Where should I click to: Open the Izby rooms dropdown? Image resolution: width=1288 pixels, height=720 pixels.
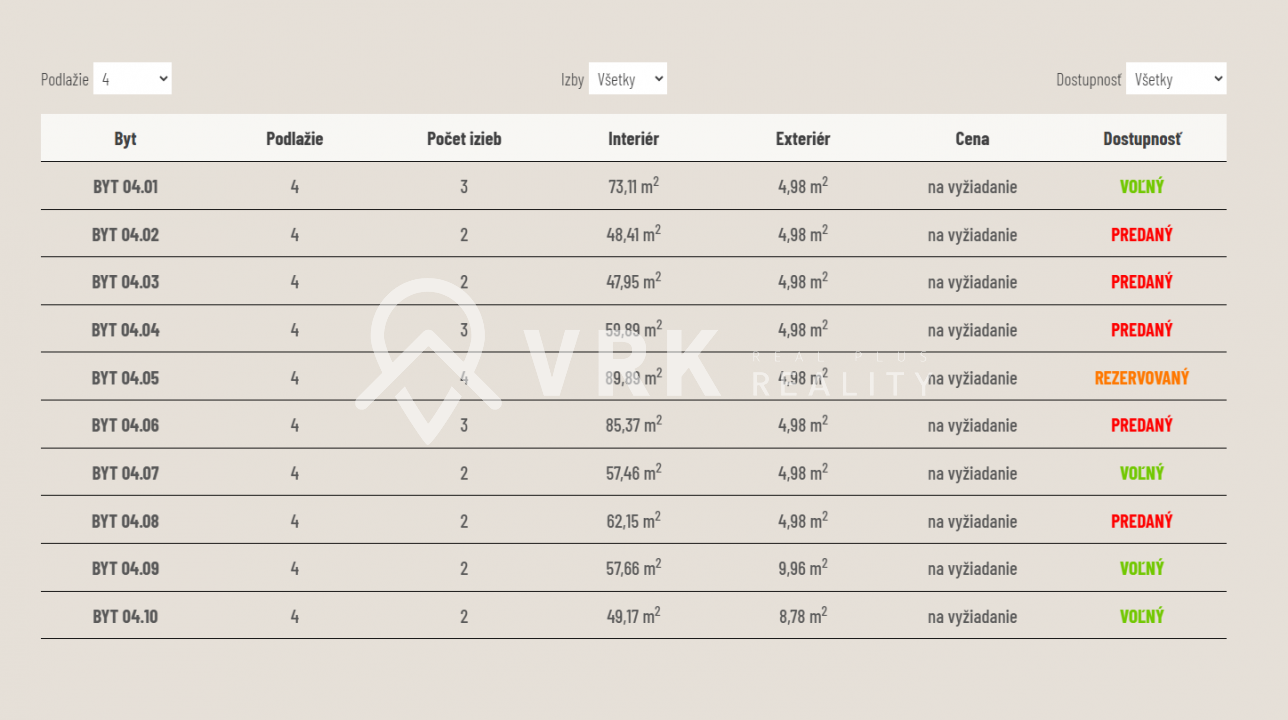627,79
